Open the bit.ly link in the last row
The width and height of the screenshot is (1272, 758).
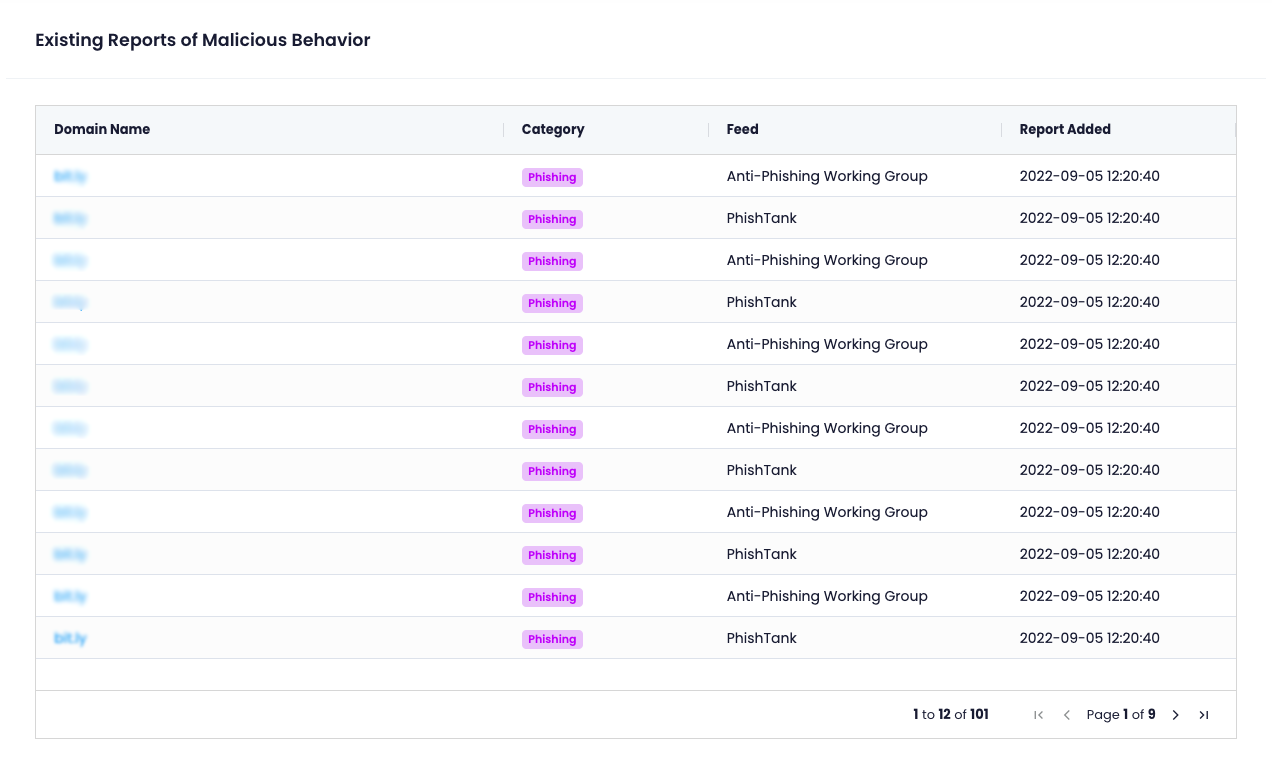point(70,638)
